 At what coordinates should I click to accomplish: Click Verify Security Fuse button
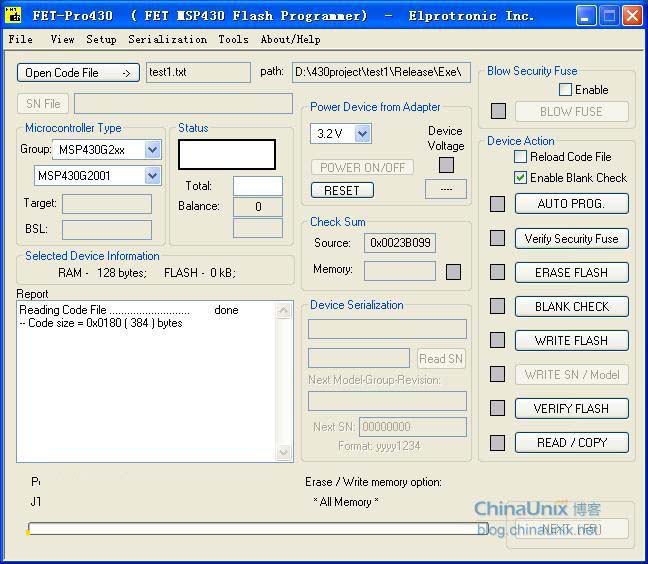pos(572,238)
